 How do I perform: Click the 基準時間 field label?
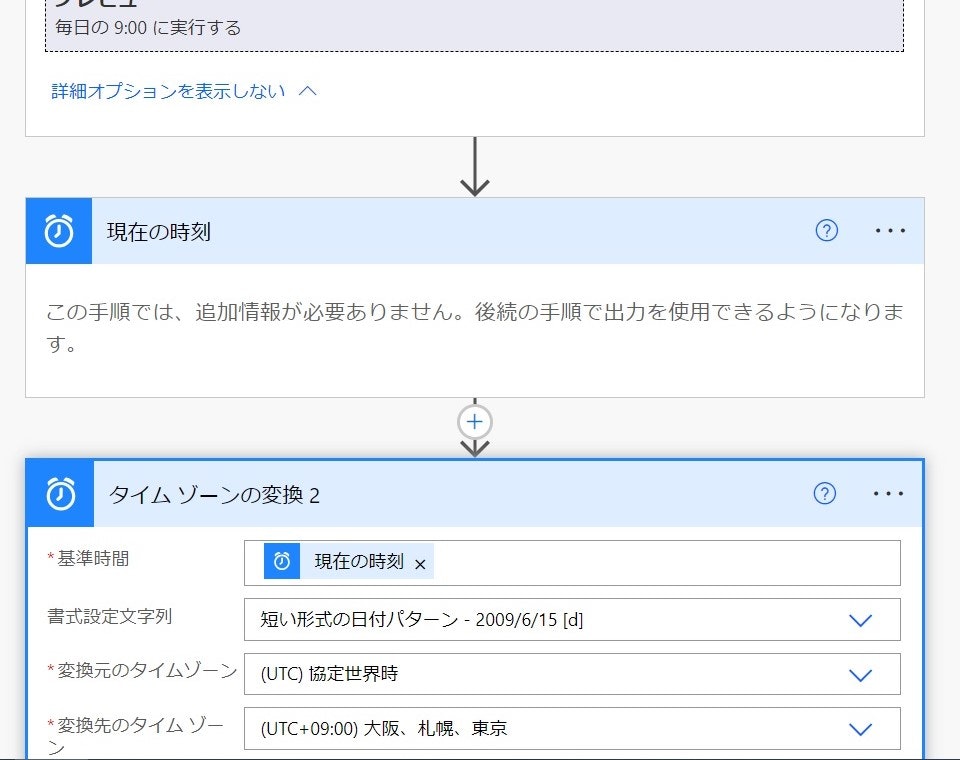click(92, 559)
